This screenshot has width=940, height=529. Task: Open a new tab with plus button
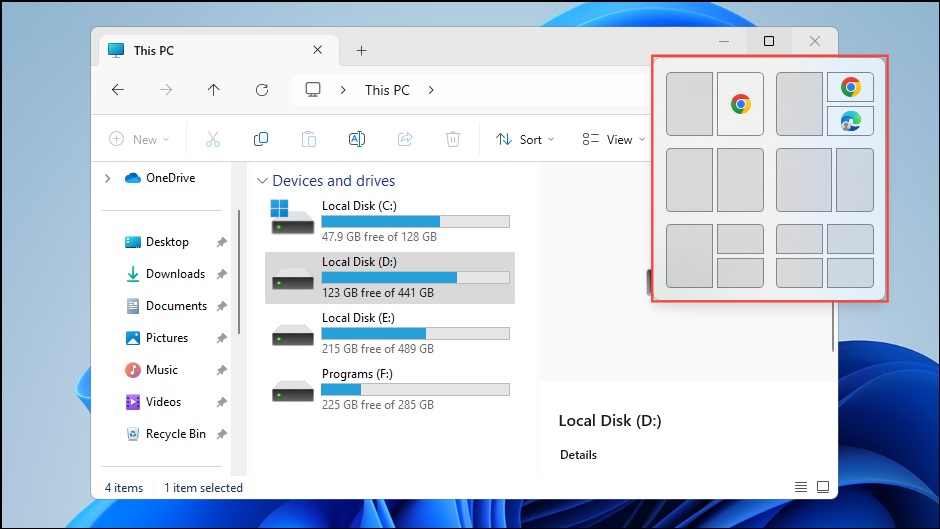pyautogui.click(x=361, y=50)
